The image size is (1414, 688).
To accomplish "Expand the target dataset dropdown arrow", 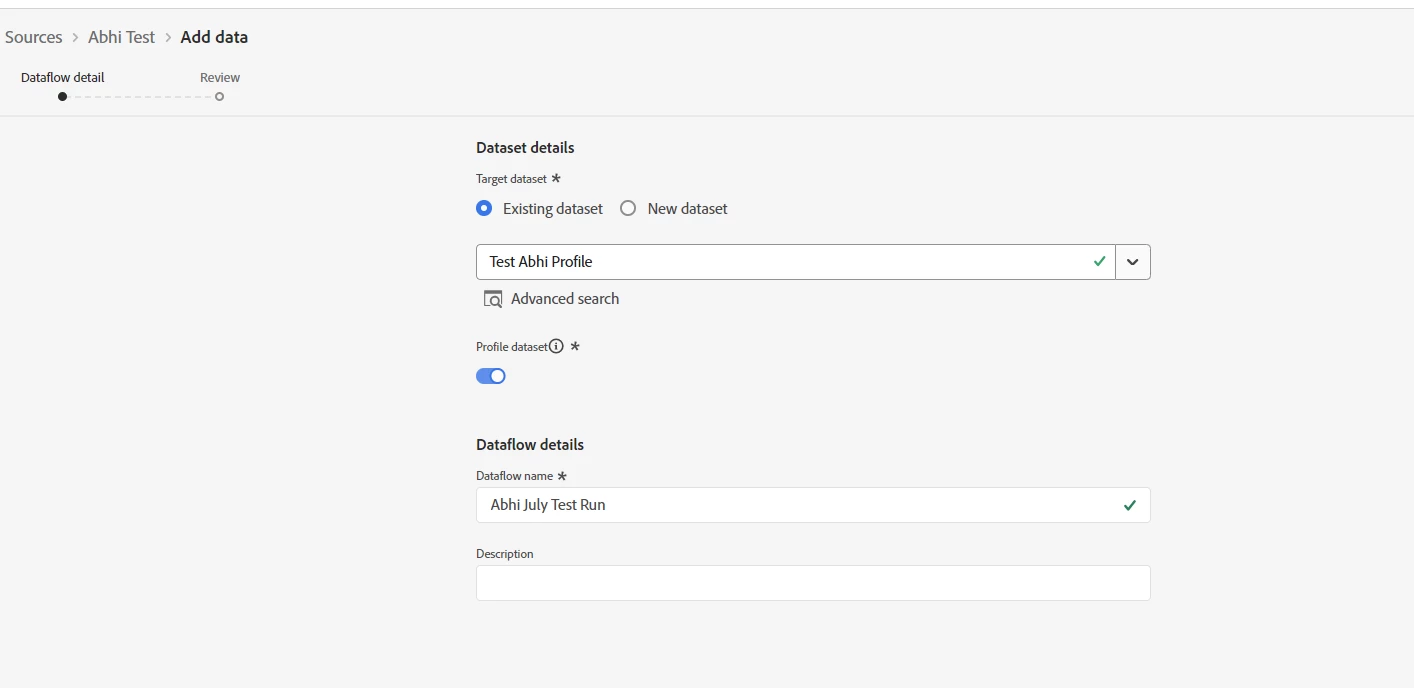I will click(x=1132, y=262).
